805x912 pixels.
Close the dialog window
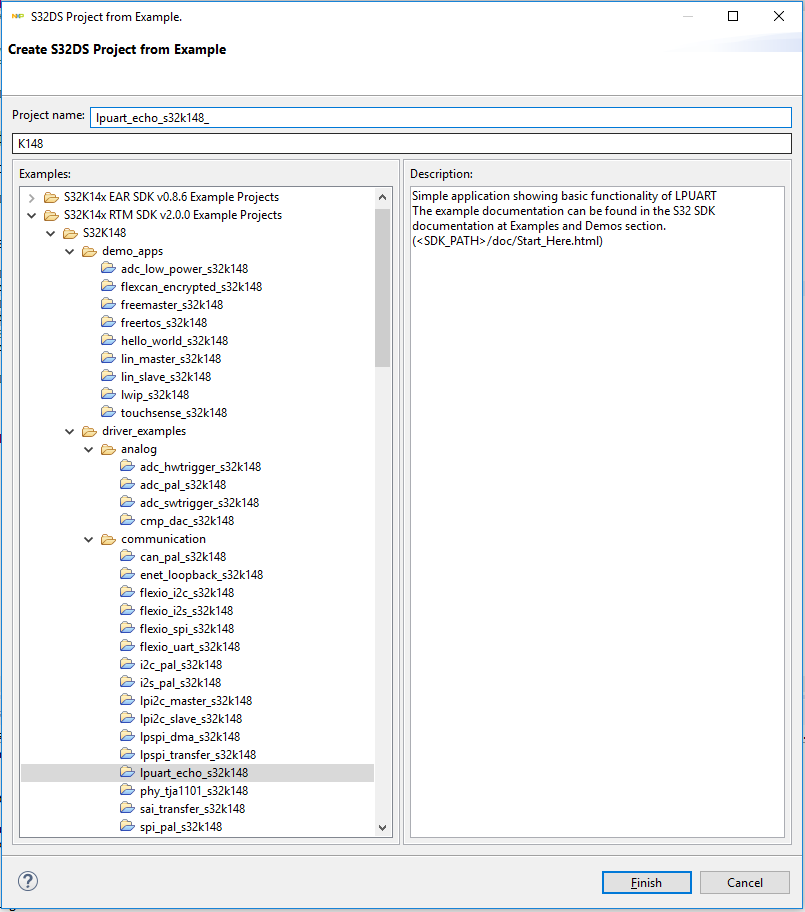(x=779, y=16)
